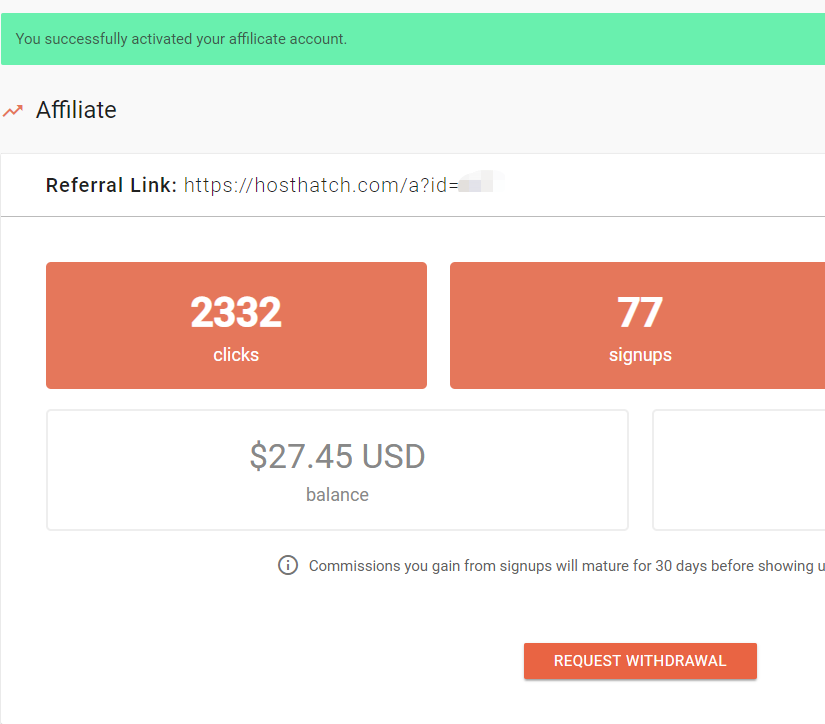Screen dimensions: 825x724
Task: Click the divider line below Referral Link
Action: [400, 216]
